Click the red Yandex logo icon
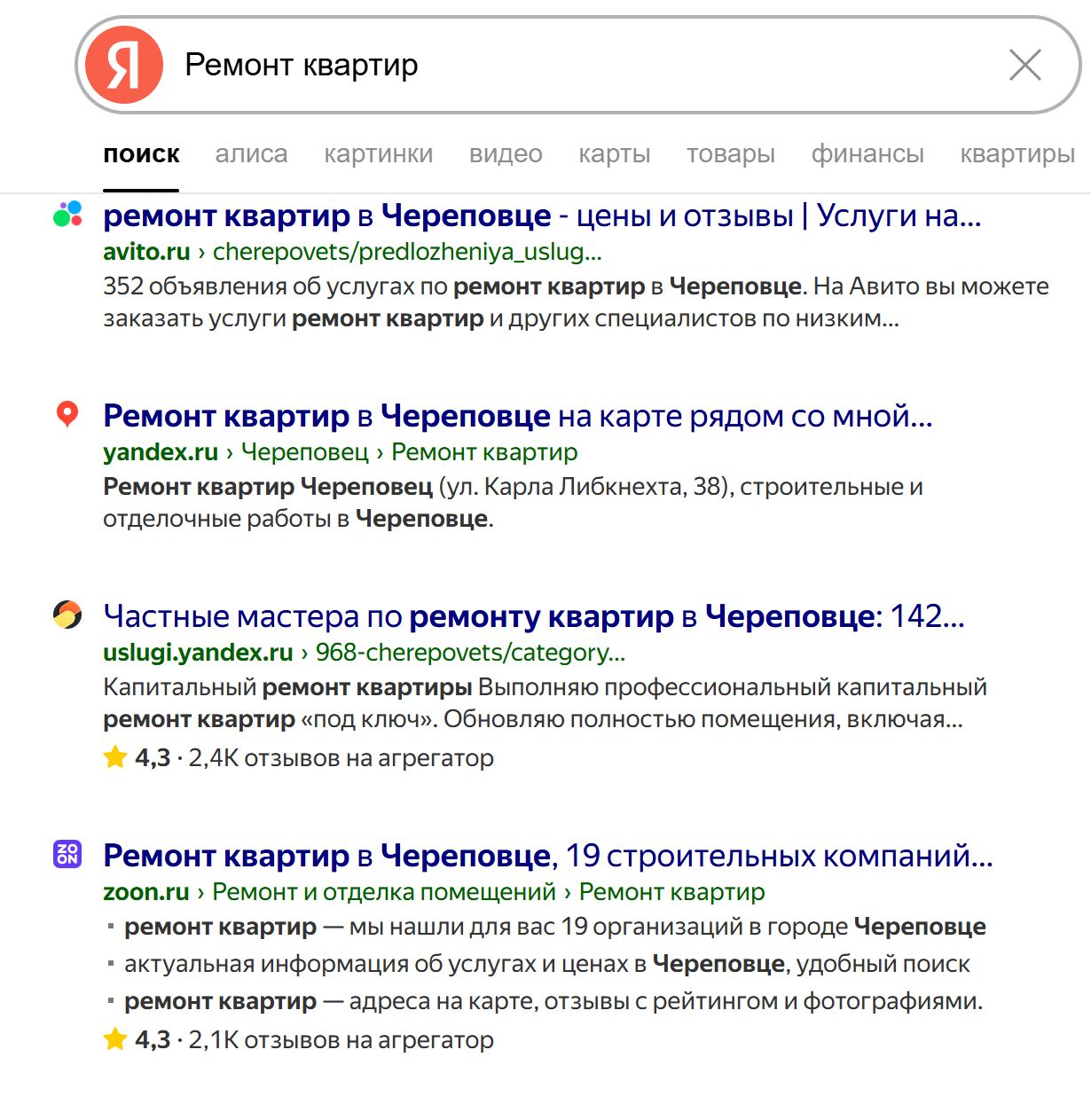The height and width of the screenshot is (1120, 1091). pos(124,65)
